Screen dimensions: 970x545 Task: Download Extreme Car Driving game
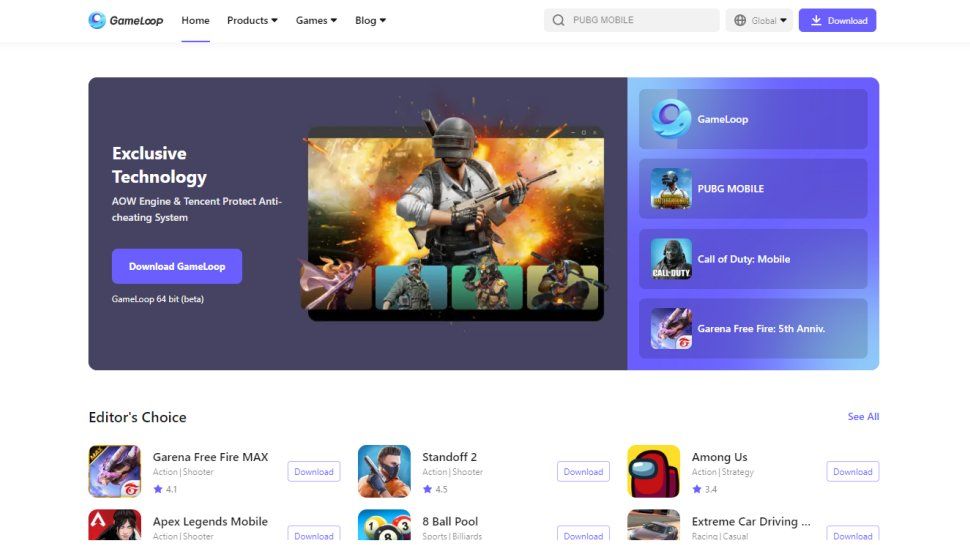(x=852, y=534)
